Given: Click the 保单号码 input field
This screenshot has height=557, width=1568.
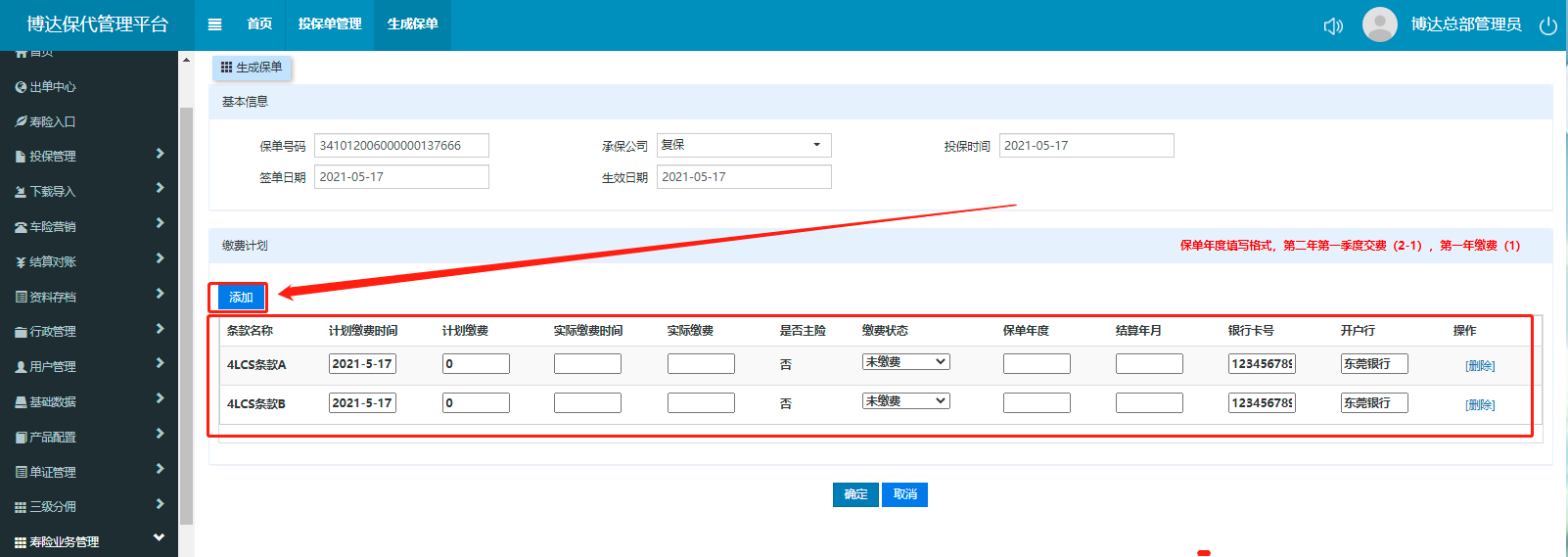Looking at the screenshot, I should [x=401, y=146].
